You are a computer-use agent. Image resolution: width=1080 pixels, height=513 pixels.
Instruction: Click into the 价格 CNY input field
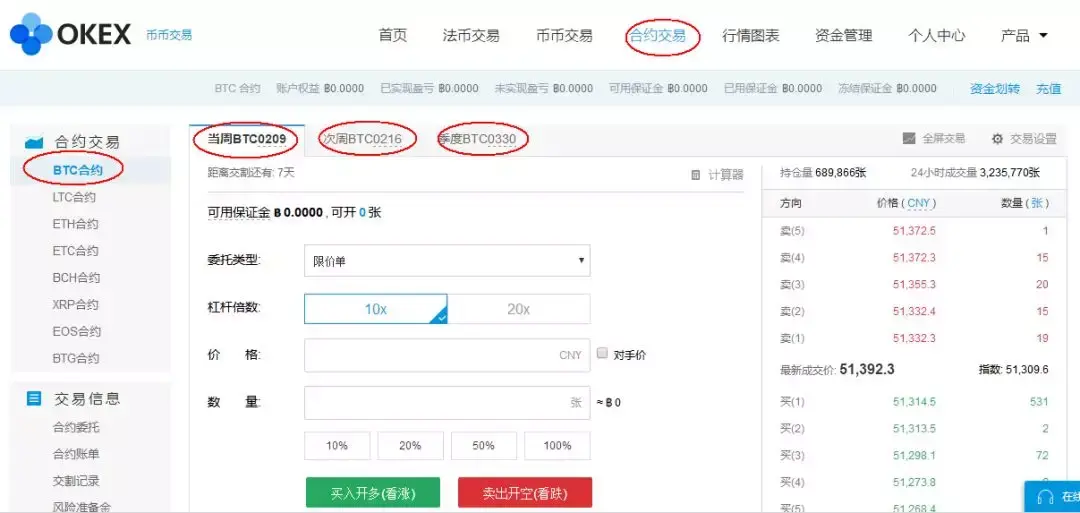(x=447, y=355)
